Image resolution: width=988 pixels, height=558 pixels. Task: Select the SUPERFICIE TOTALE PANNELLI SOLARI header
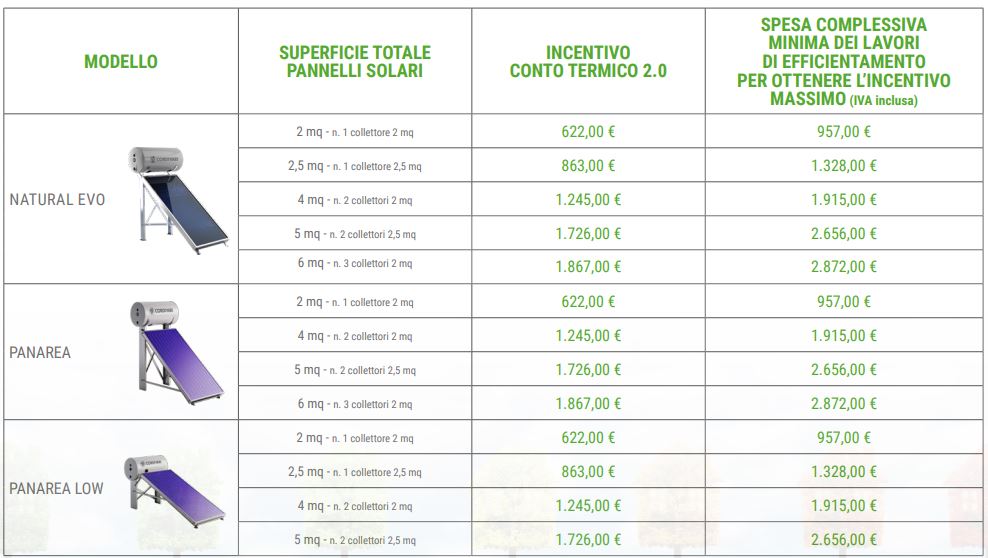(355, 62)
